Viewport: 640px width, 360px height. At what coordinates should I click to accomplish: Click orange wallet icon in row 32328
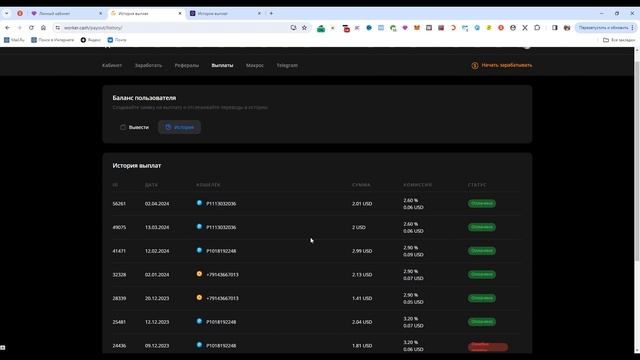(199, 274)
